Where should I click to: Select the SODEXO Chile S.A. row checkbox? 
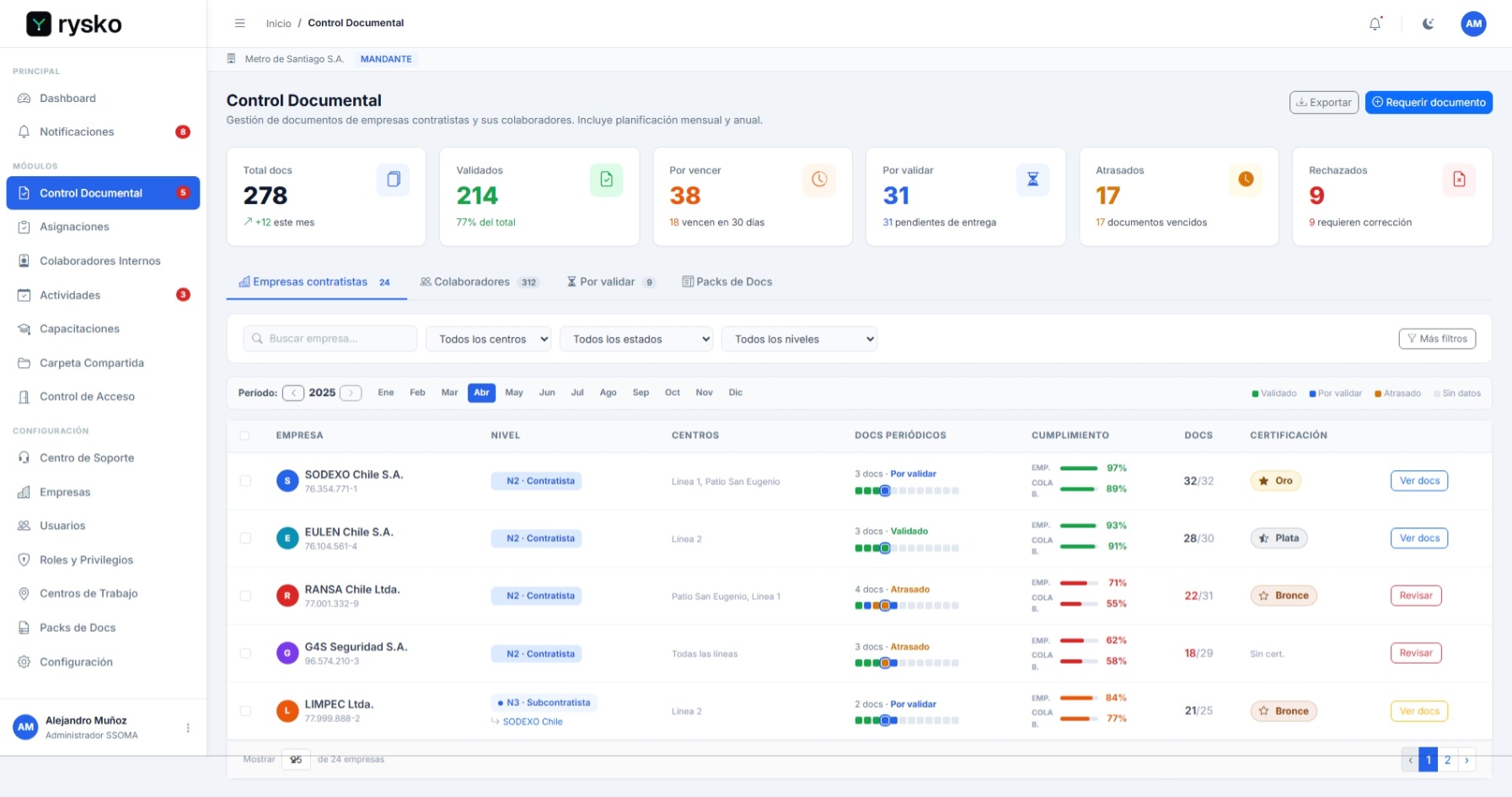coord(245,481)
